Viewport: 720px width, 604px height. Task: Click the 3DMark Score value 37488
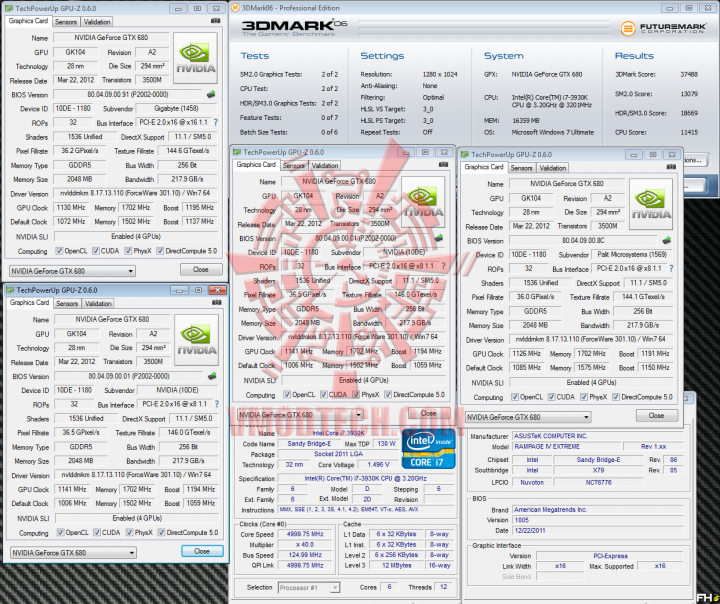[689, 74]
